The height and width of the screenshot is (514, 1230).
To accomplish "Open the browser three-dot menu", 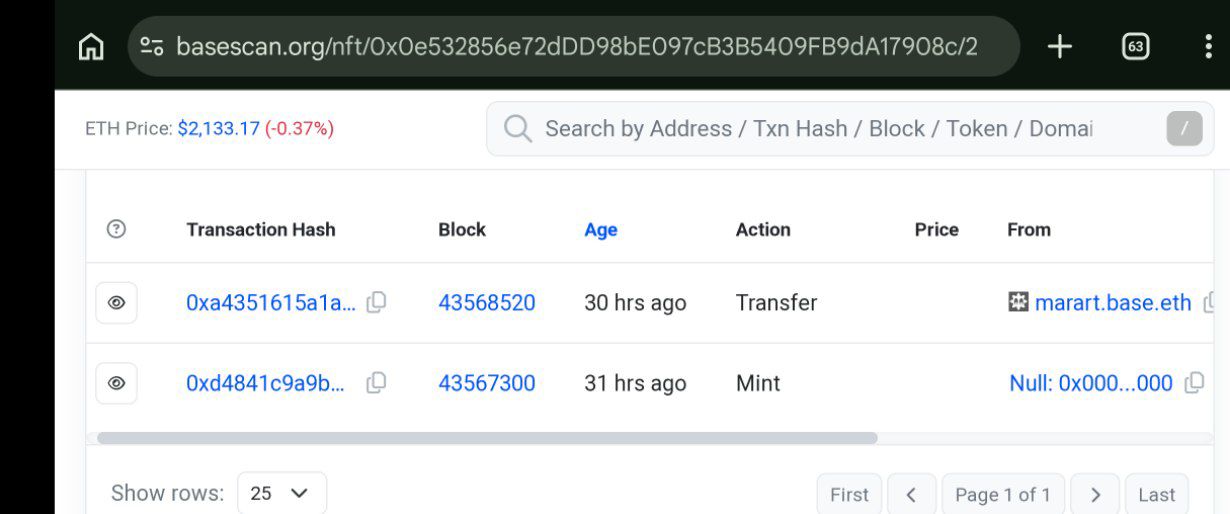I will coord(1208,46).
